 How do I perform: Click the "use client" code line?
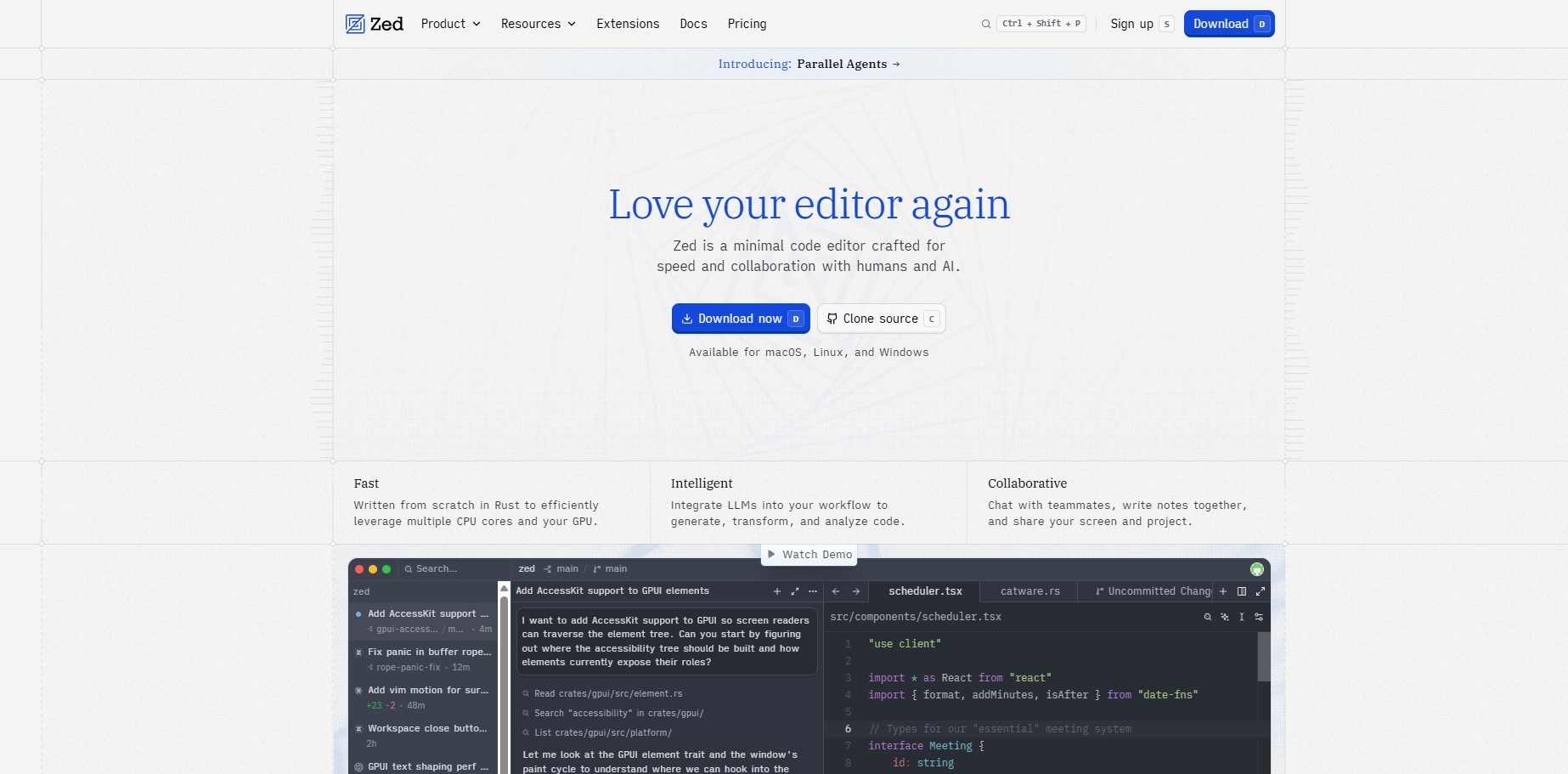coord(905,644)
